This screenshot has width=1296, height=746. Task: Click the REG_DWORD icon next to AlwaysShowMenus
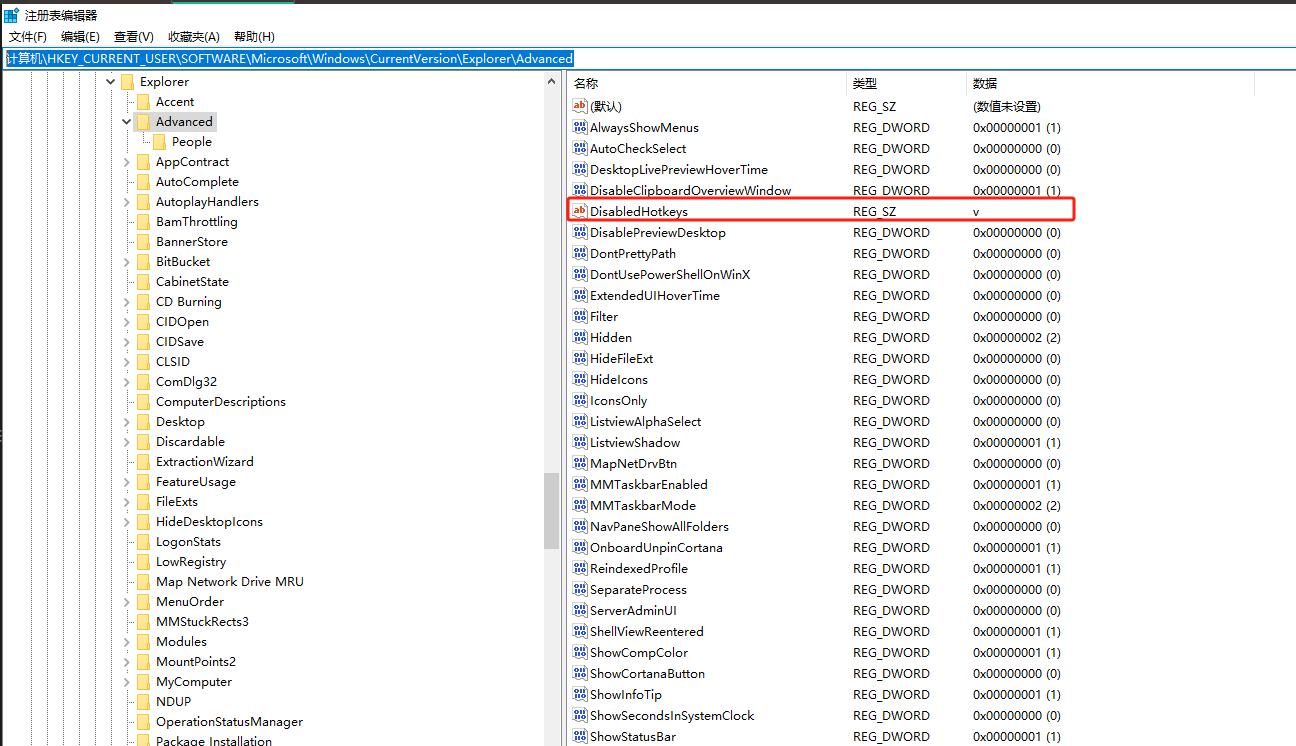(580, 127)
